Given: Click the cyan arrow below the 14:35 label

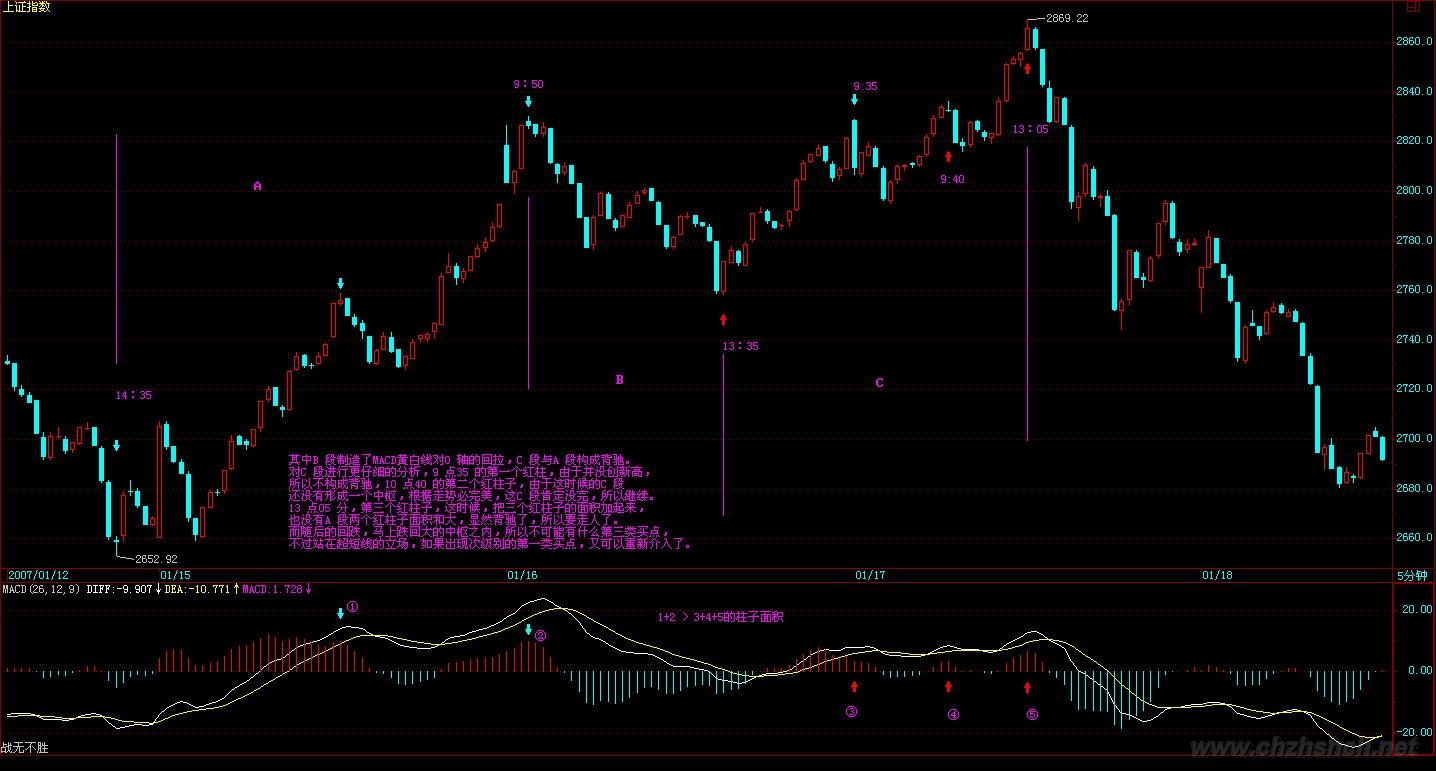Looking at the screenshot, I should 117,445.
